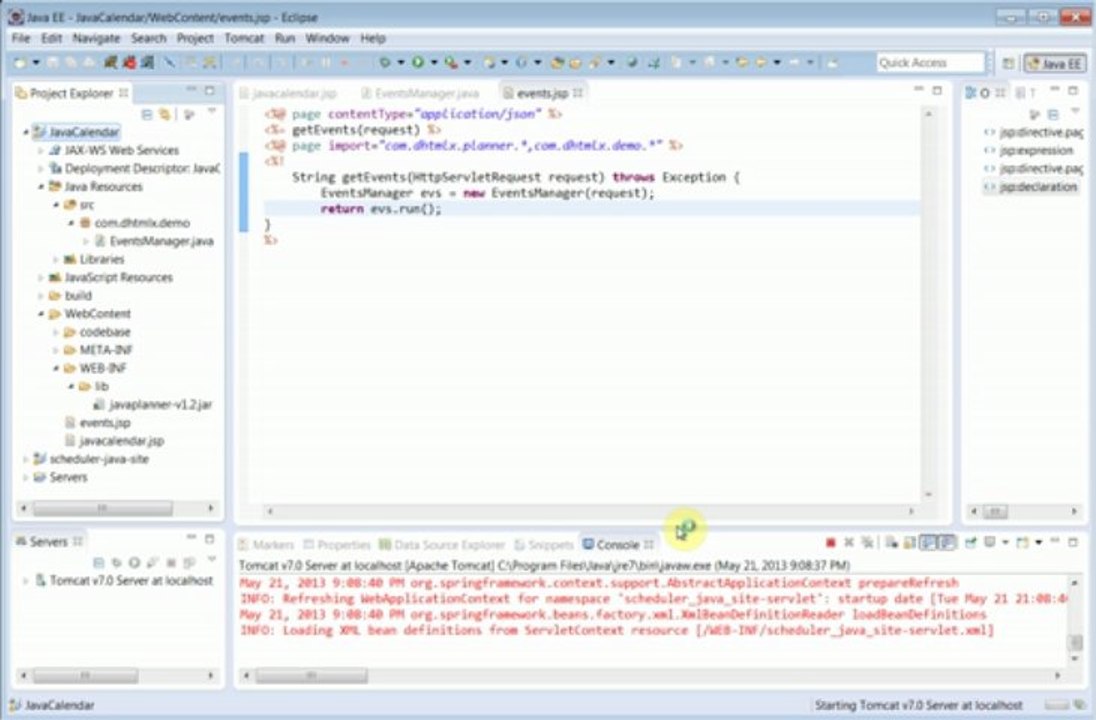The width and height of the screenshot is (1096, 720).
Task: Terminate the Tomcat process with red square
Action: [830, 542]
